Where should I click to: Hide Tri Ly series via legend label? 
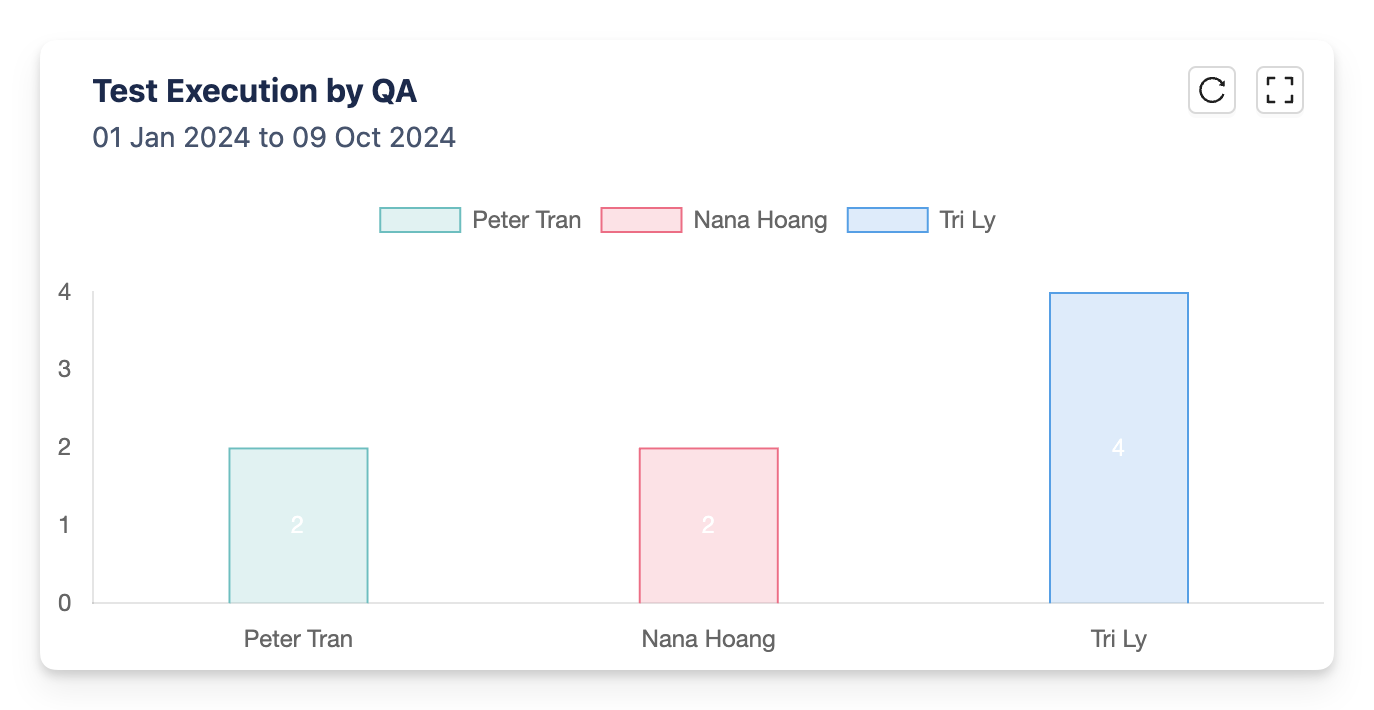click(x=968, y=220)
